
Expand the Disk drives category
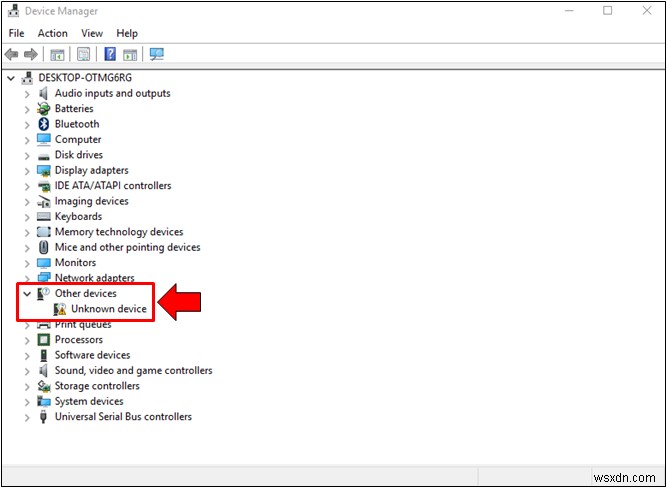[x=27, y=155]
